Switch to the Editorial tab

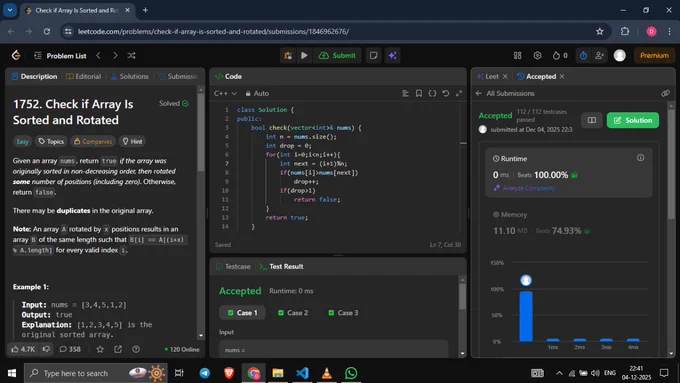[x=83, y=76]
